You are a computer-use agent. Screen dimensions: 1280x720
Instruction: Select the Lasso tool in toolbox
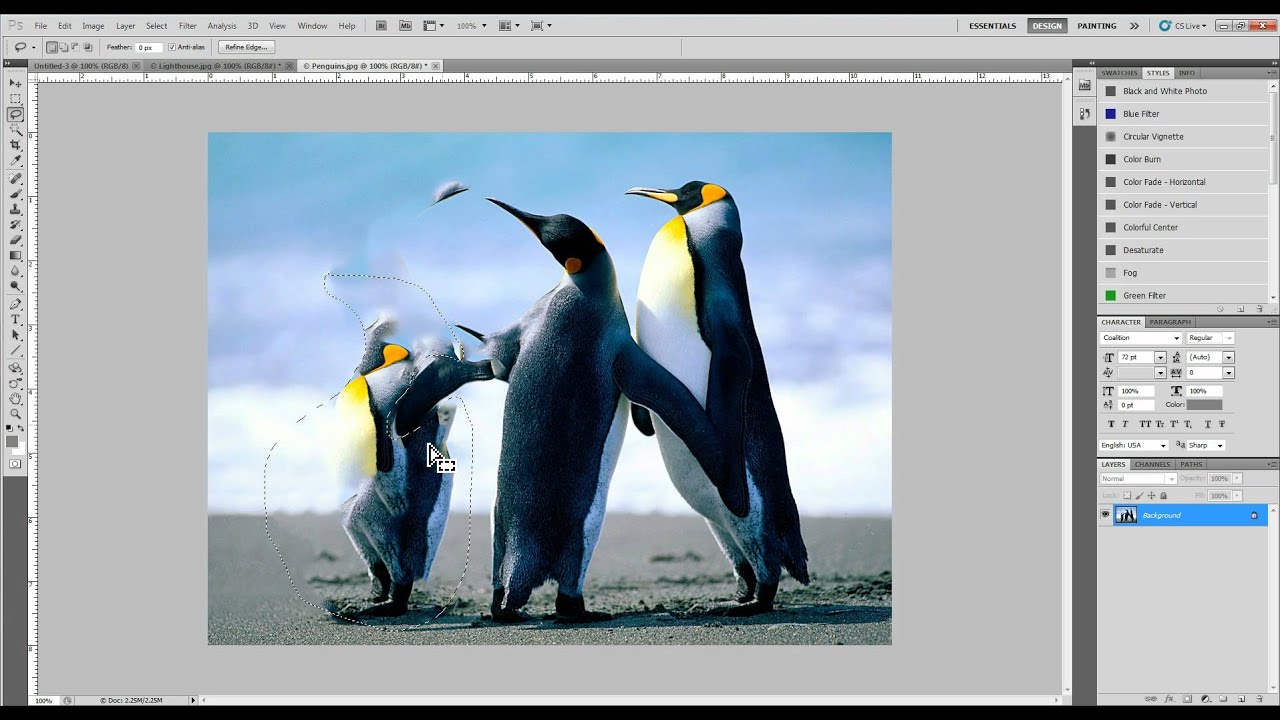click(x=15, y=114)
